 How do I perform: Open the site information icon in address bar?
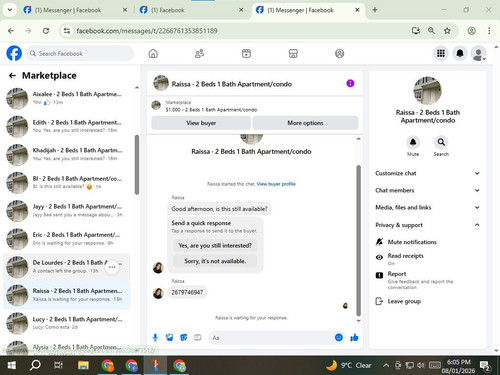tap(67, 31)
